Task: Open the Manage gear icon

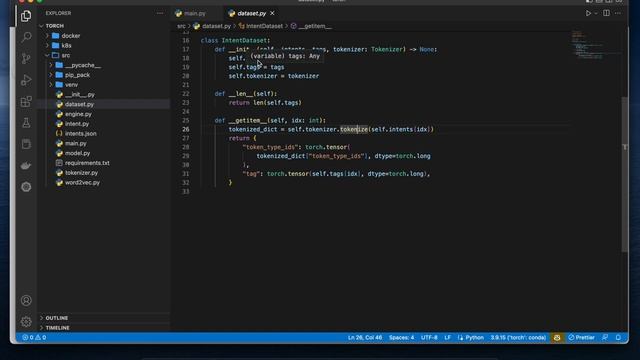Action: coord(26,322)
